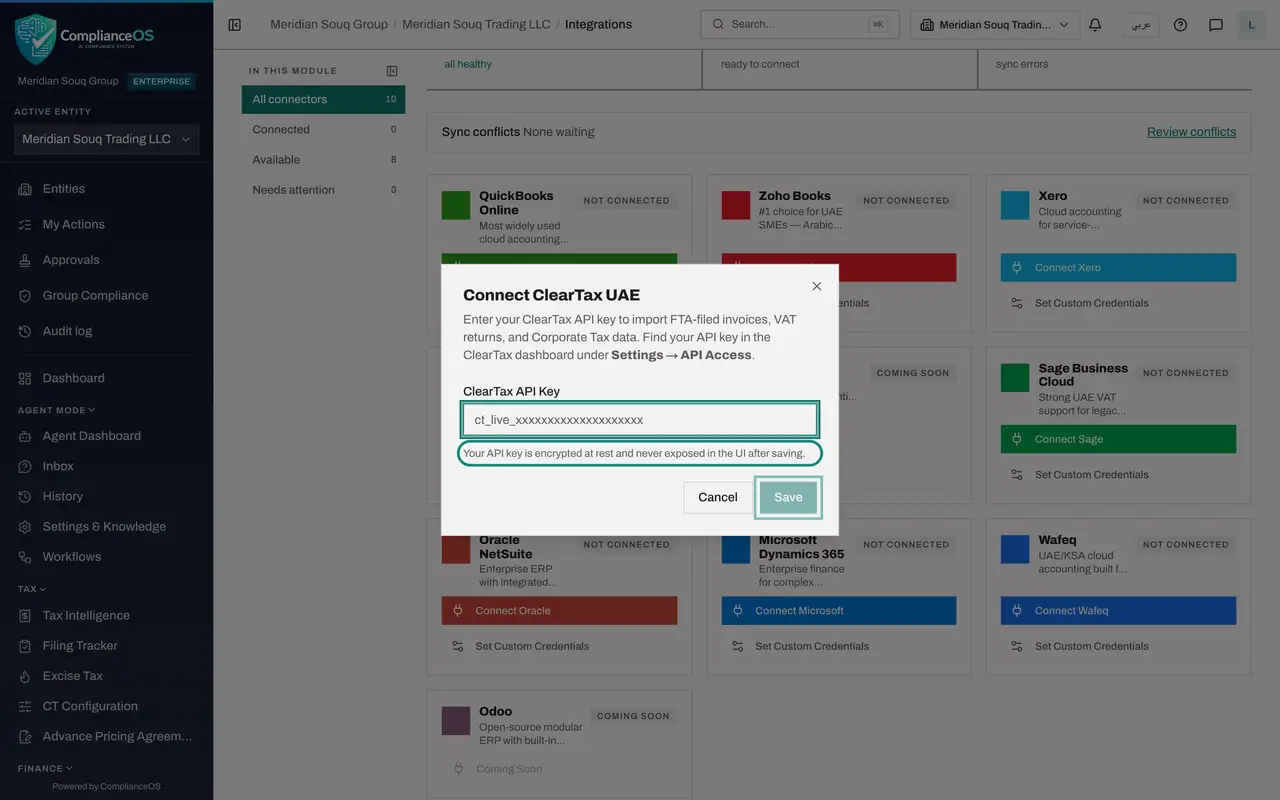This screenshot has height=800, width=1280.
Task: Open the help question mark icon
Action: (1180, 24)
